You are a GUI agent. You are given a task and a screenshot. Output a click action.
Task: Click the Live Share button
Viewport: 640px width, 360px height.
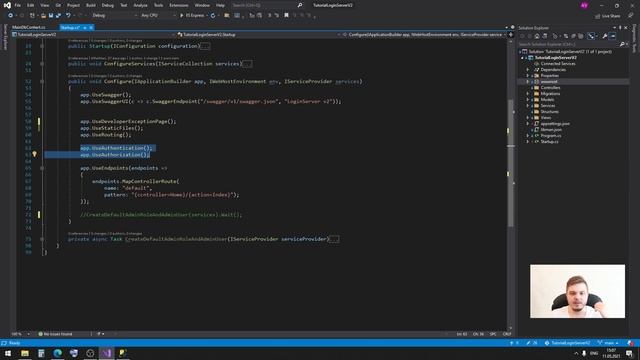tap(608, 16)
